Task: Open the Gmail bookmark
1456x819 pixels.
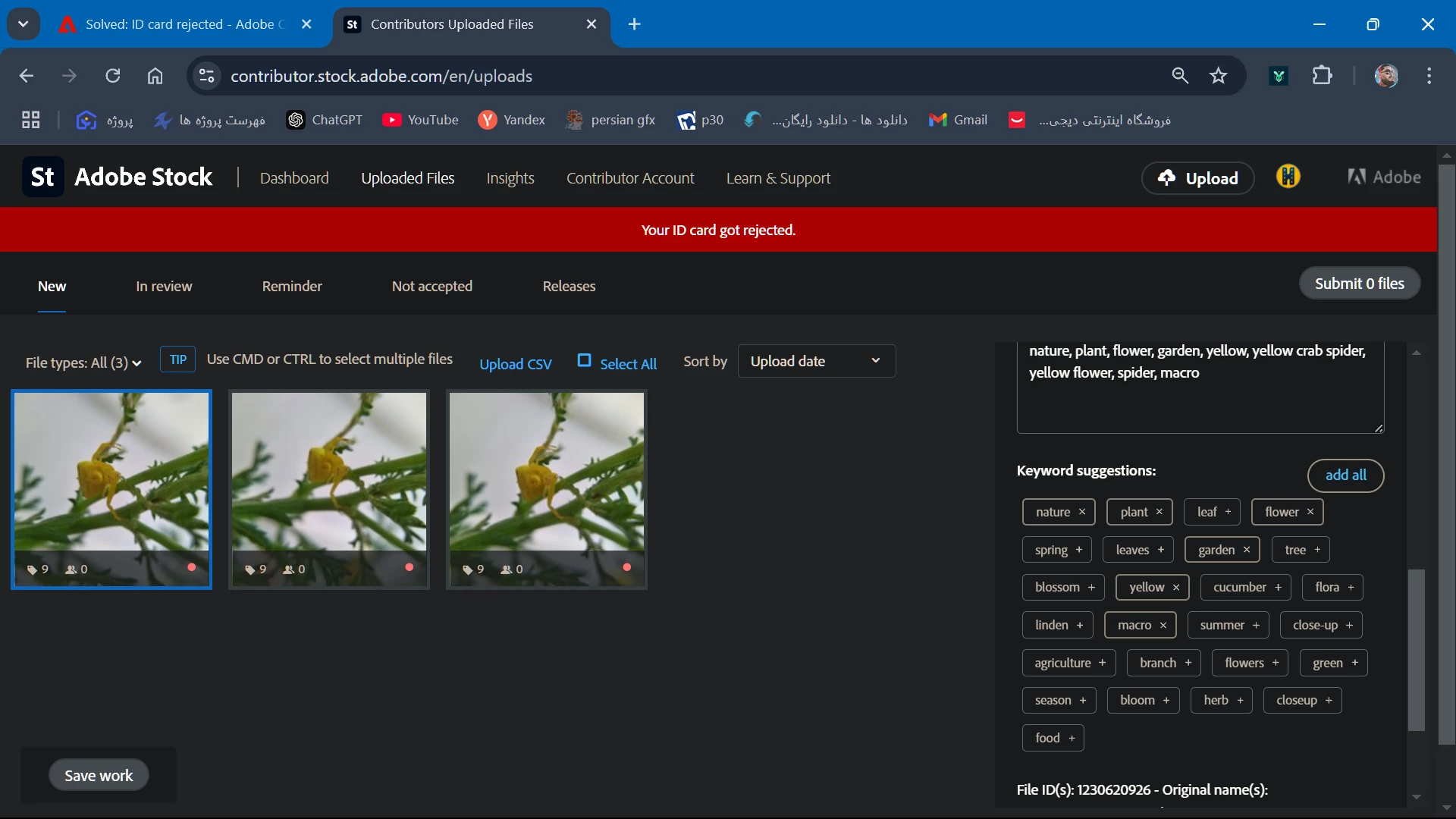Action: pos(958,120)
